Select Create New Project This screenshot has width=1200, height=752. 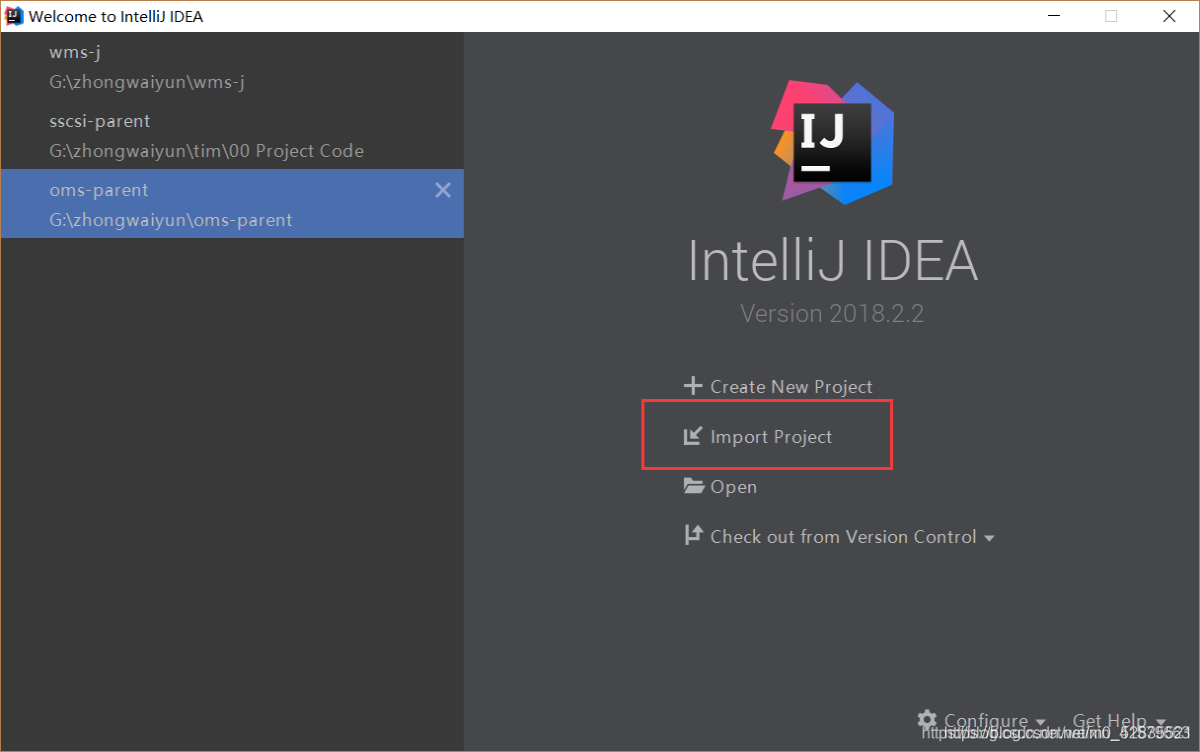[791, 387]
